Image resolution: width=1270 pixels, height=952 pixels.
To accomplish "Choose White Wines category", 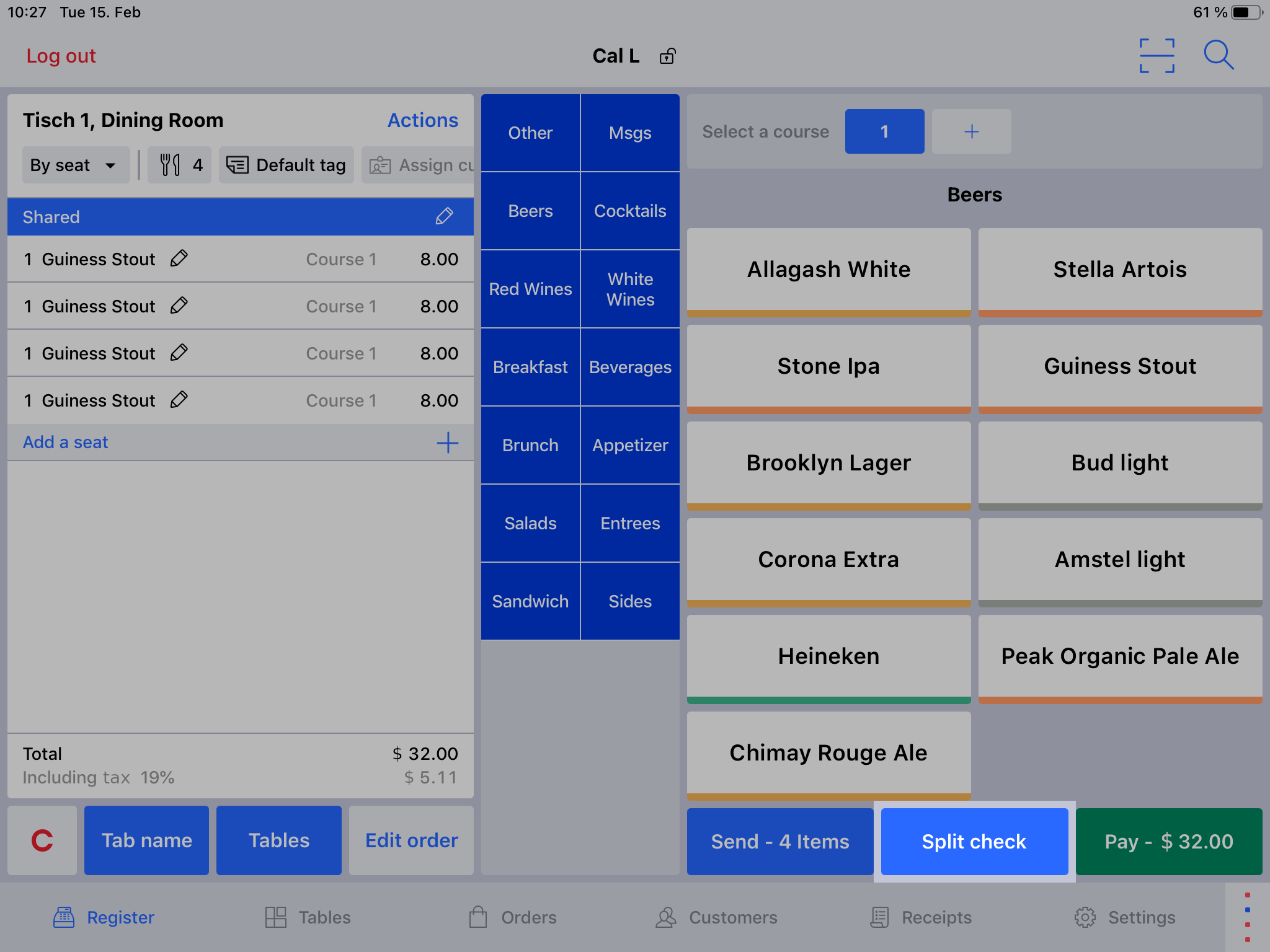I will (x=630, y=289).
